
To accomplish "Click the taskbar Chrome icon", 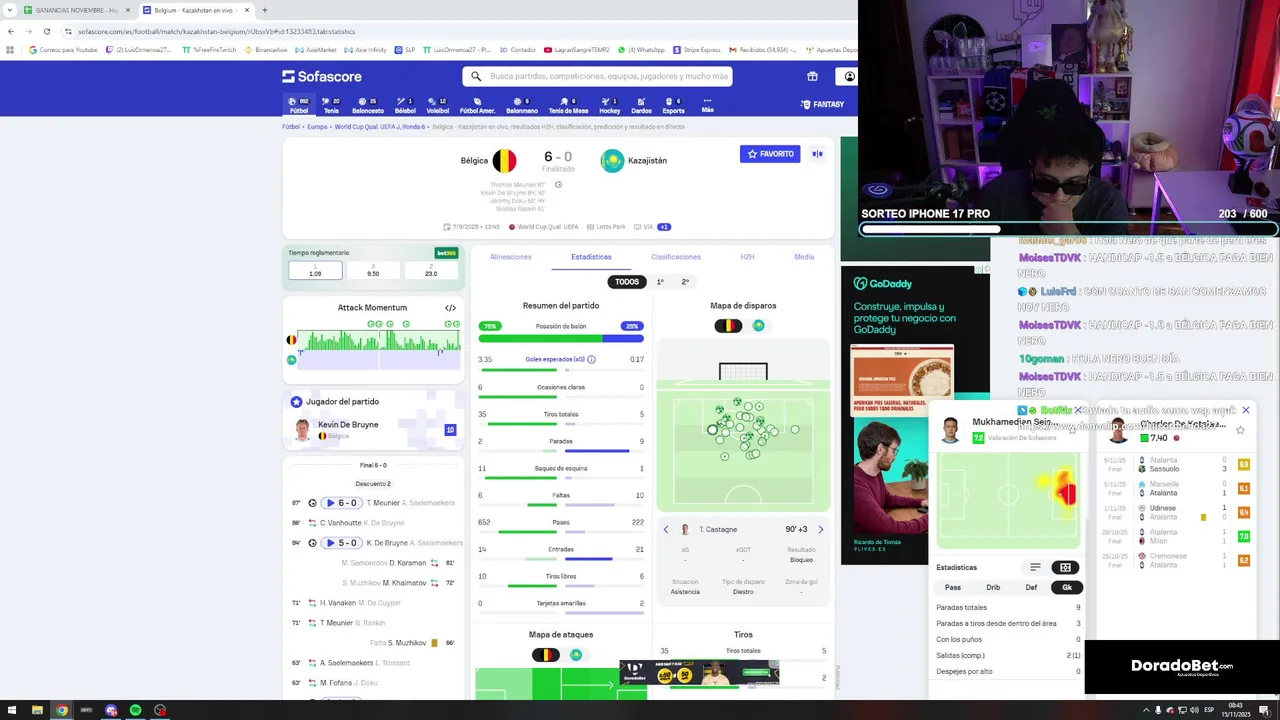I will (x=62, y=710).
